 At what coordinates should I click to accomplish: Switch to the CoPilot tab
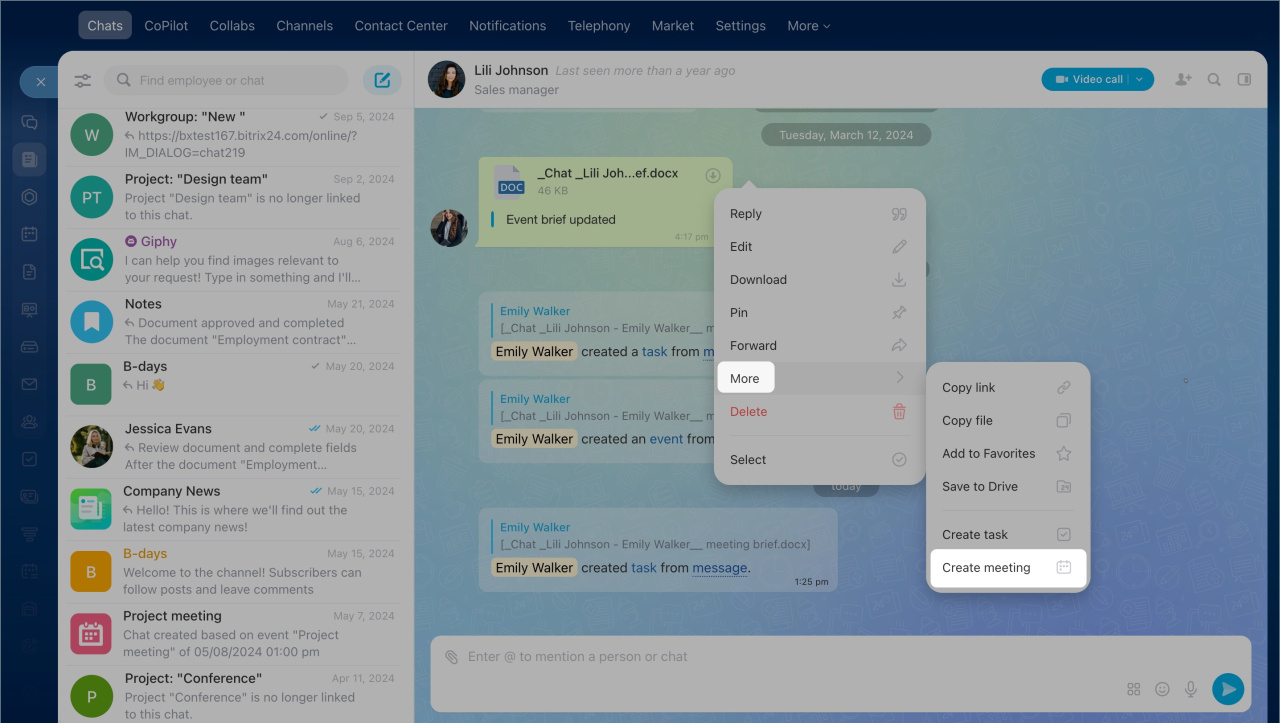166,26
